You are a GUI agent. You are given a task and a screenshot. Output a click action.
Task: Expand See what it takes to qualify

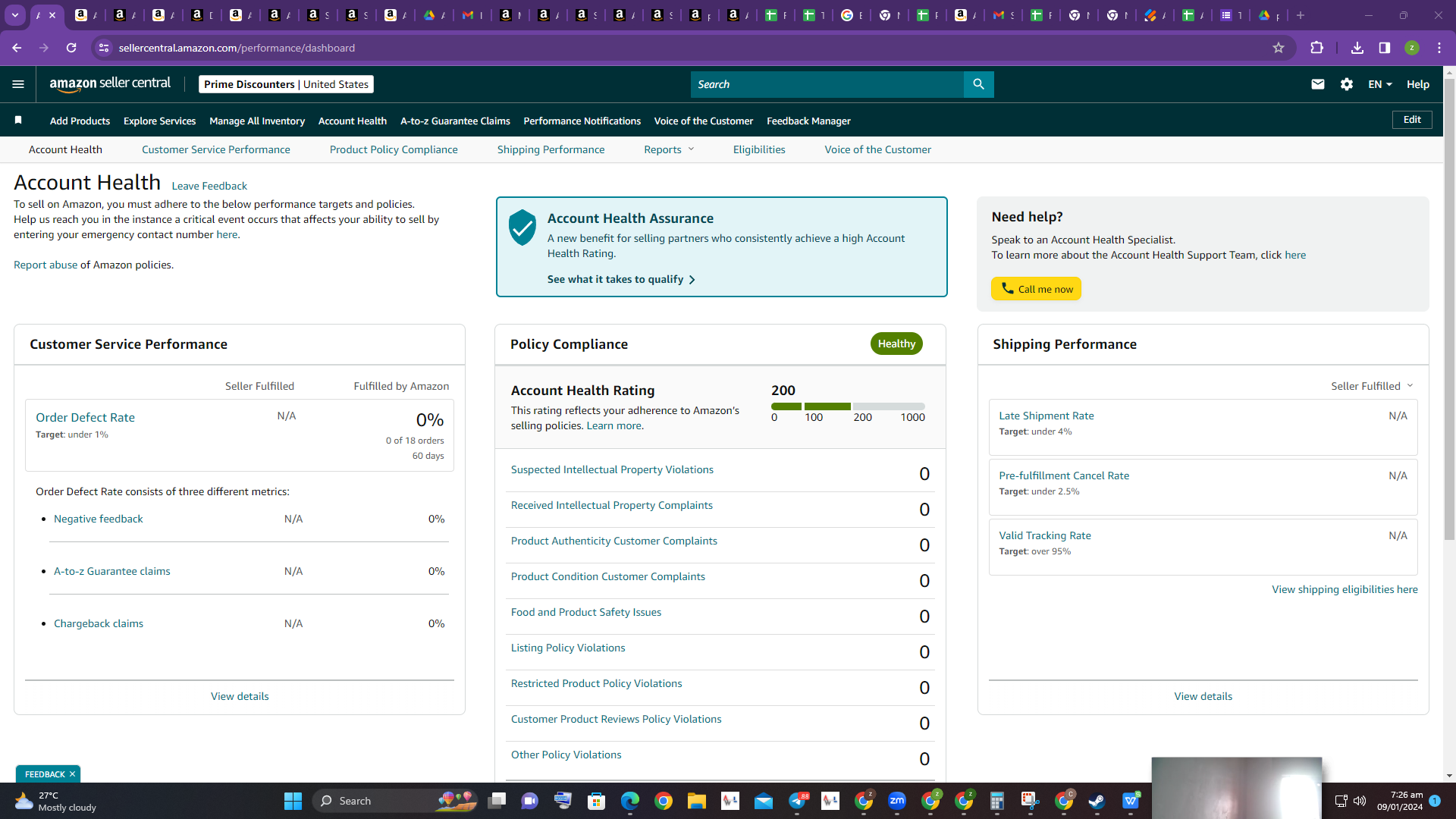coord(621,279)
